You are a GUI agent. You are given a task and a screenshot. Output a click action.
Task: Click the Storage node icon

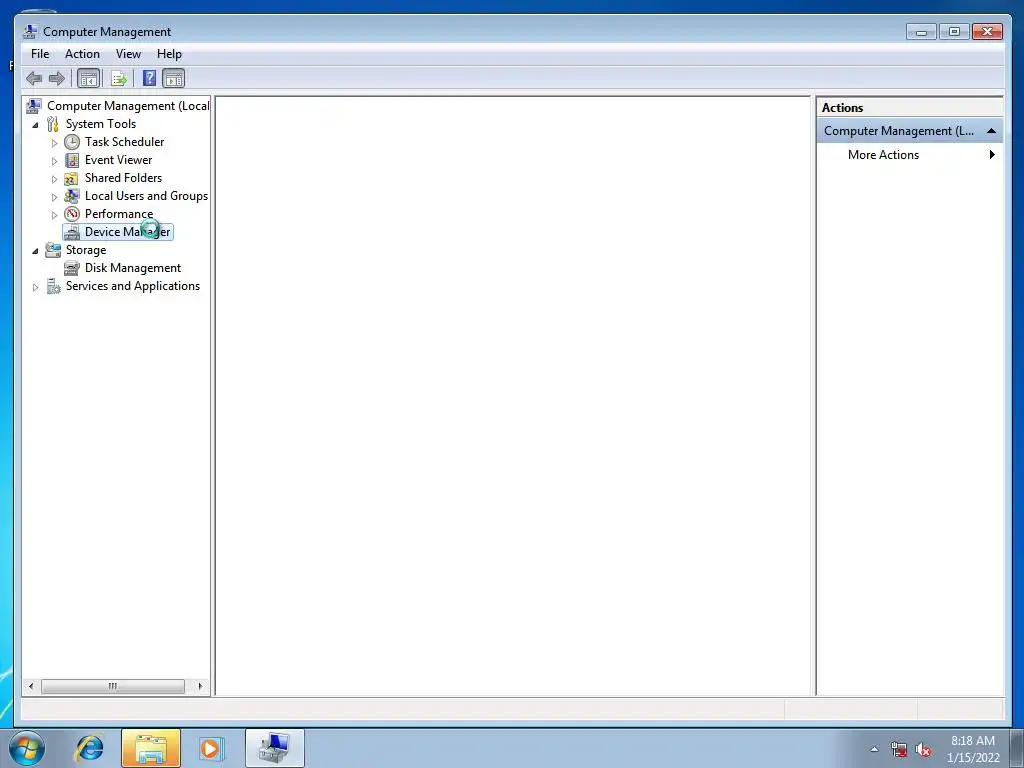pyautogui.click(x=53, y=250)
